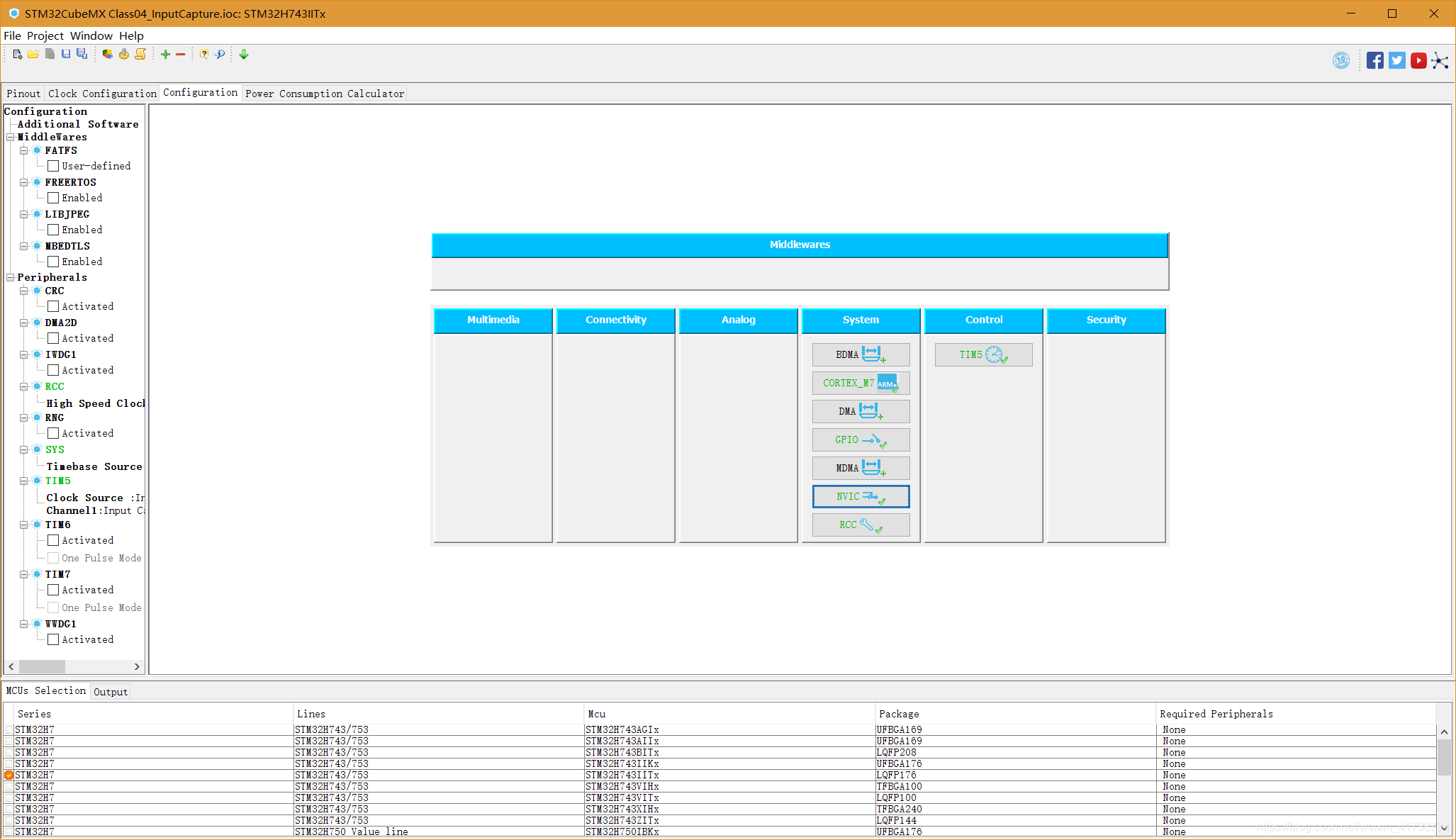Image resolution: width=1456 pixels, height=840 pixels.
Task: Click the 10-year anniversary badge icon
Action: 1341,61
